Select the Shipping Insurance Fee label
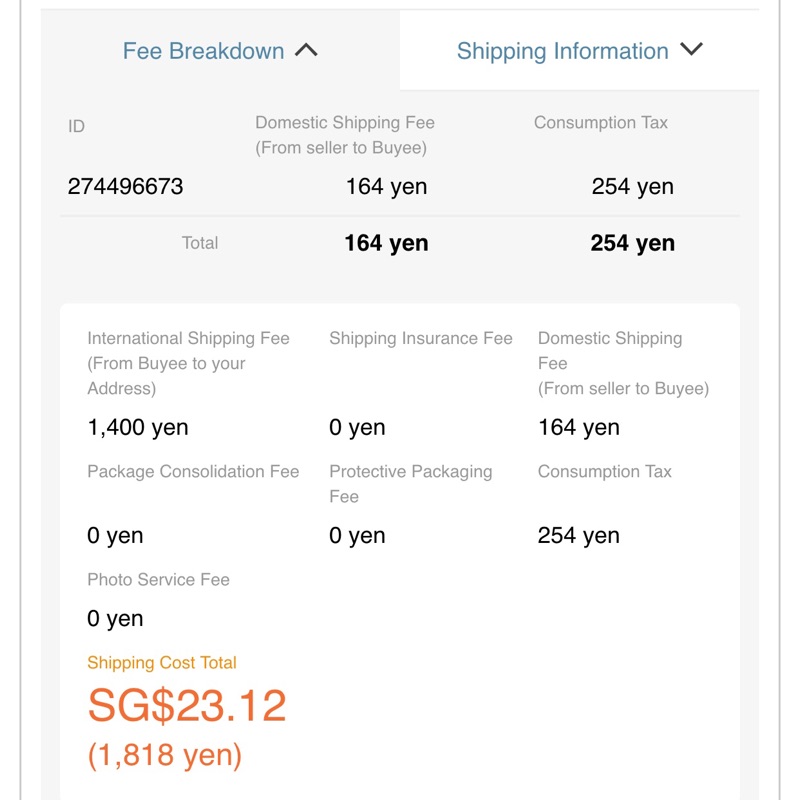 click(x=420, y=339)
